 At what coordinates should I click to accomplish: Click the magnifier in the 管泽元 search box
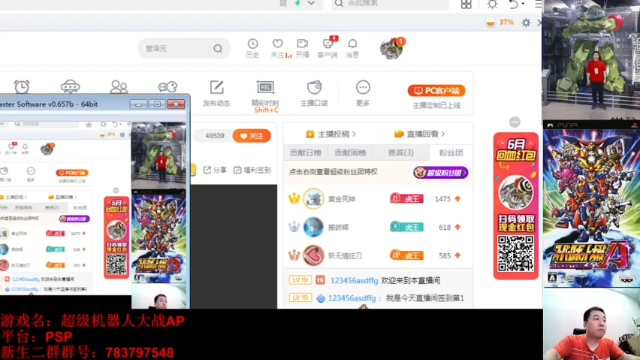click(x=218, y=49)
